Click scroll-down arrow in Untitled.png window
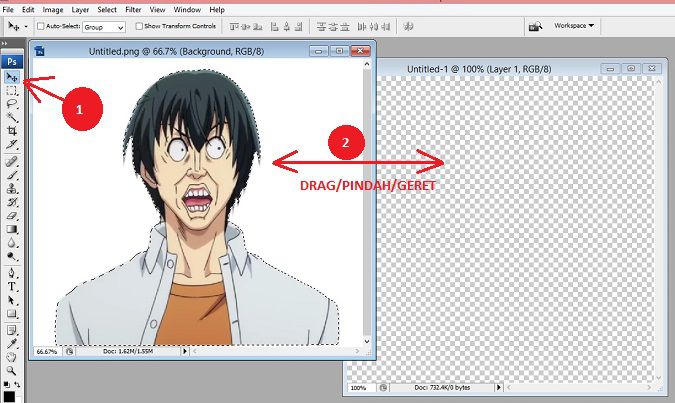The image size is (675, 403). click(x=367, y=341)
